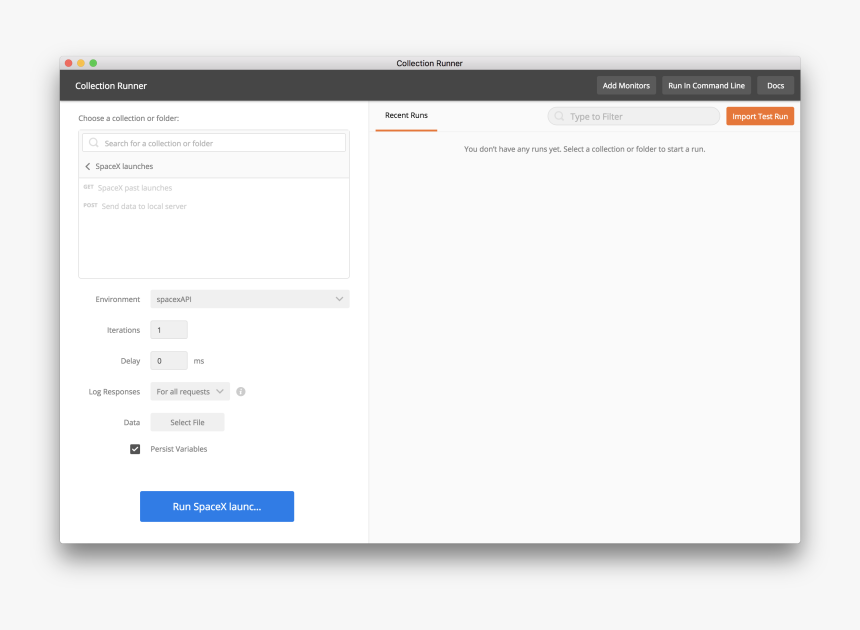Open the Environment dropdown showing spacexAPI
Image resolution: width=860 pixels, height=630 pixels.
(250, 299)
